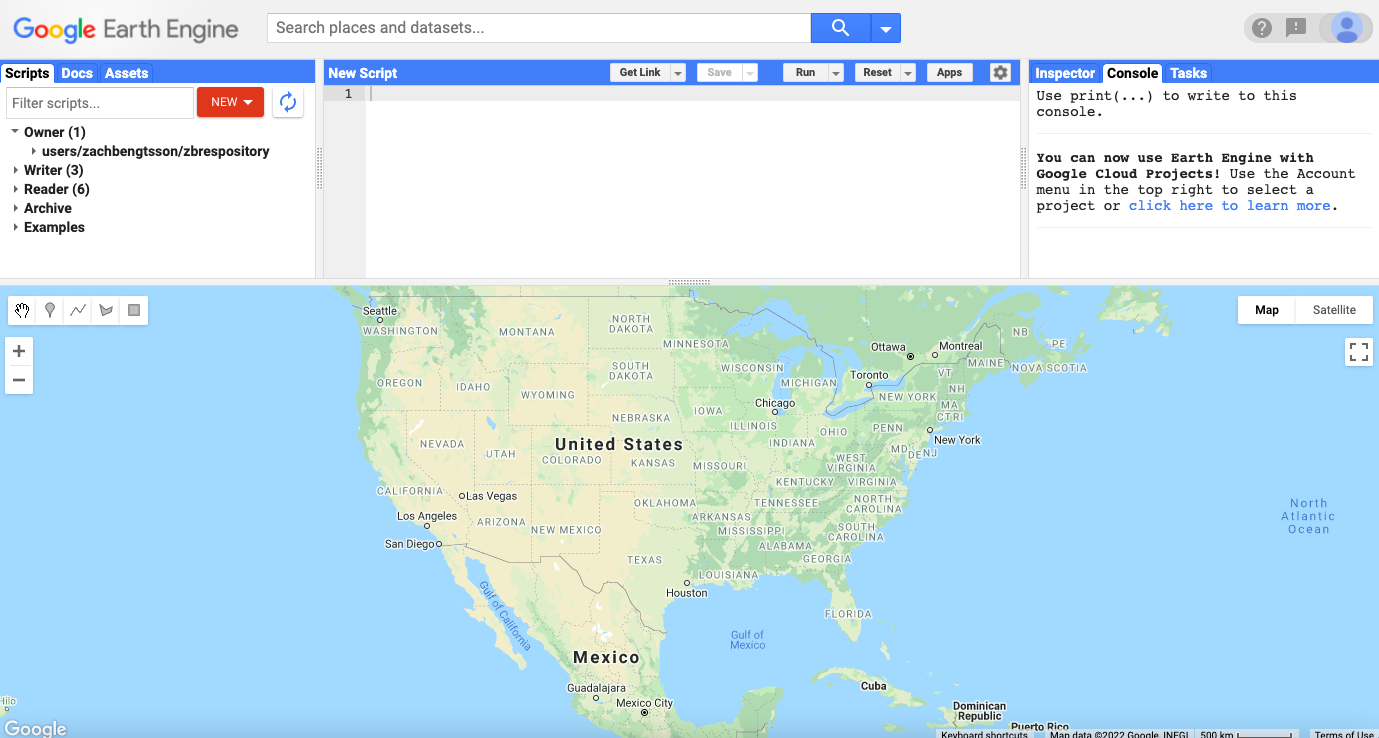Image resolution: width=1379 pixels, height=738 pixels.
Task: Click the Houston city label
Action: (x=687, y=593)
